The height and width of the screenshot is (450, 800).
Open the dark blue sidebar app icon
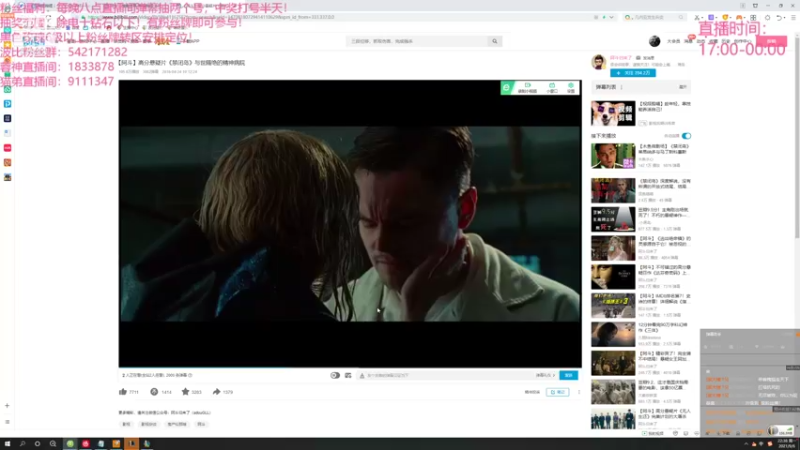(8, 118)
